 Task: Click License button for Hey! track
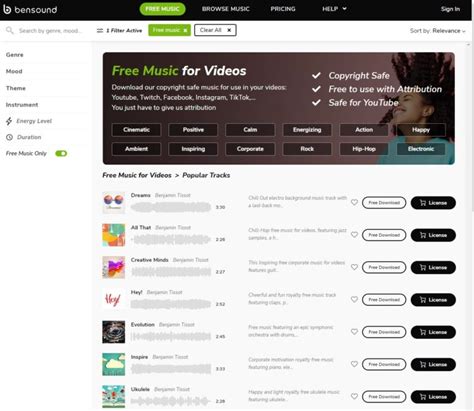pos(433,300)
